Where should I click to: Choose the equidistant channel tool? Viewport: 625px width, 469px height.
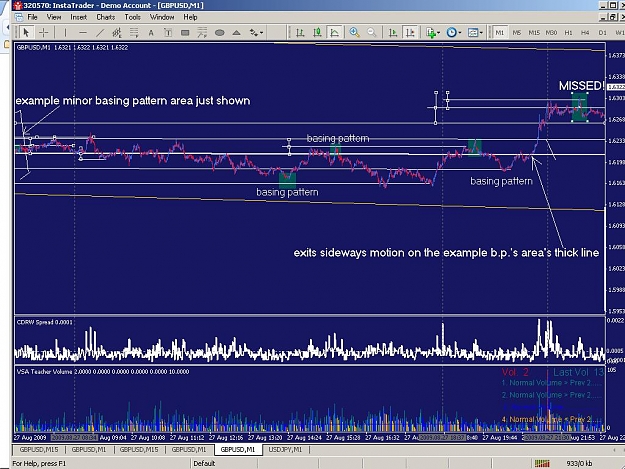tap(117, 32)
